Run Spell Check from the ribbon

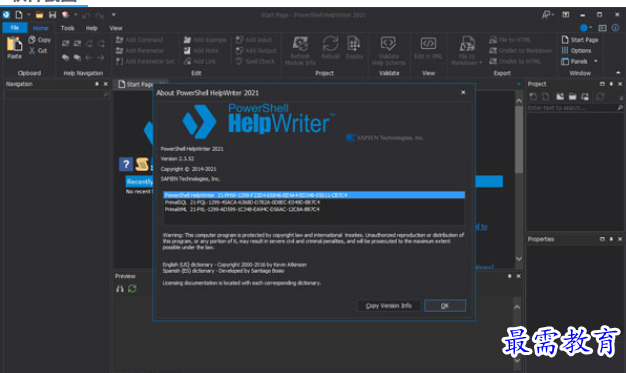click(255, 62)
